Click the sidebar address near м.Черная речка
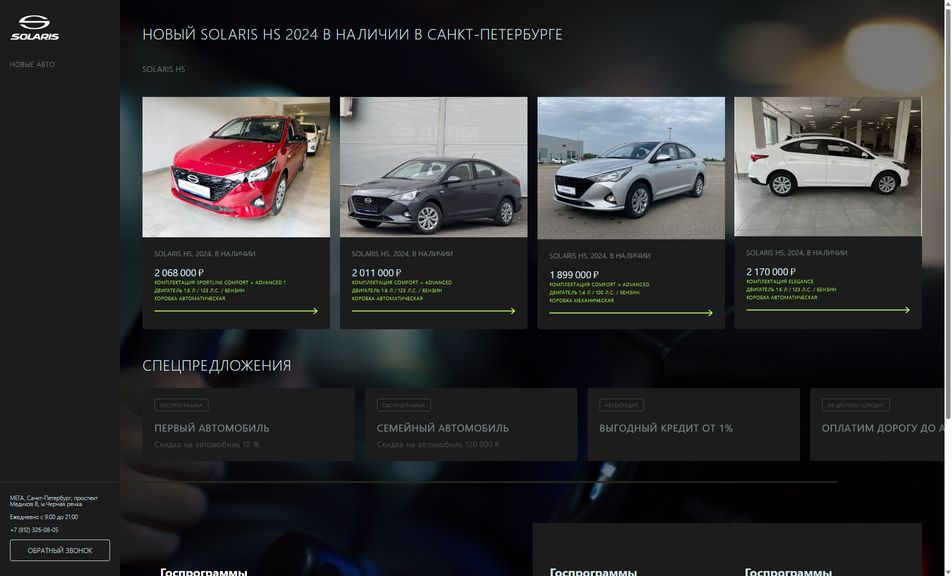Image resolution: width=952 pixels, height=576 pixels. [x=53, y=501]
